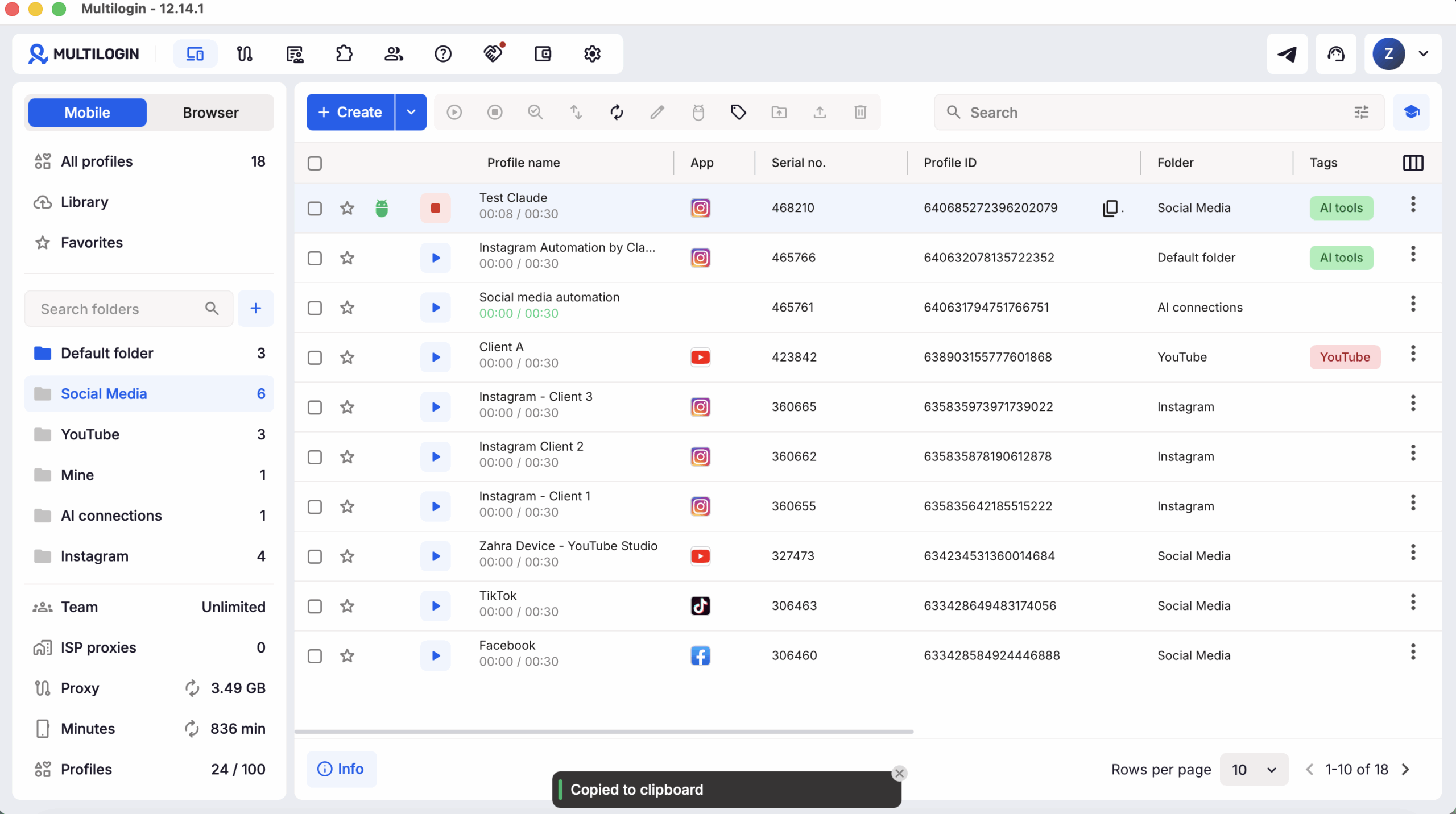This screenshot has height=814, width=1456.
Task: Open the graduation cap tutorial icon
Action: point(1411,112)
